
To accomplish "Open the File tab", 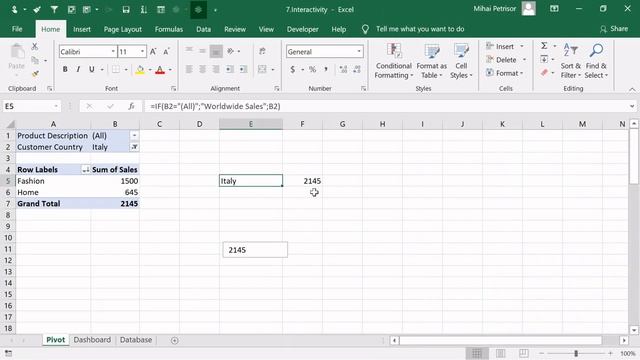I will (x=17, y=29).
